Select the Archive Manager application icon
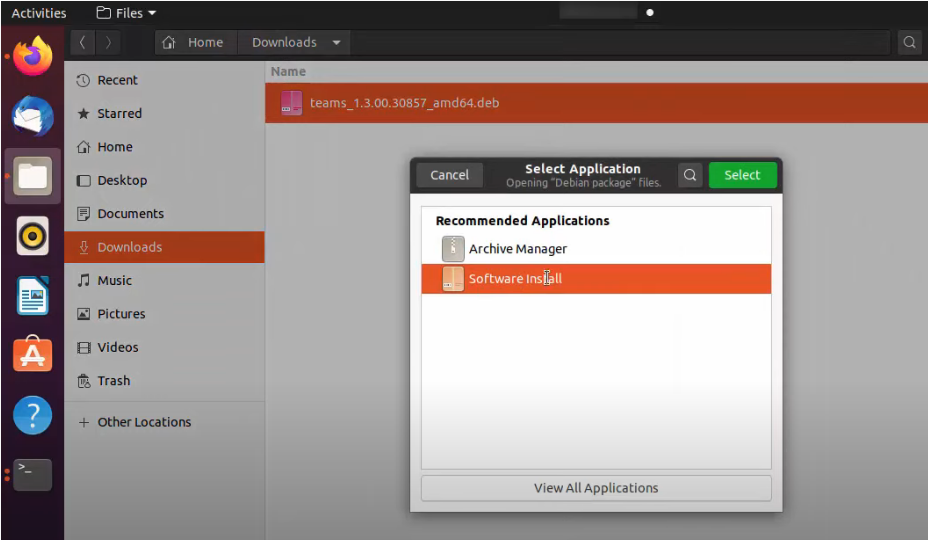 tap(453, 249)
